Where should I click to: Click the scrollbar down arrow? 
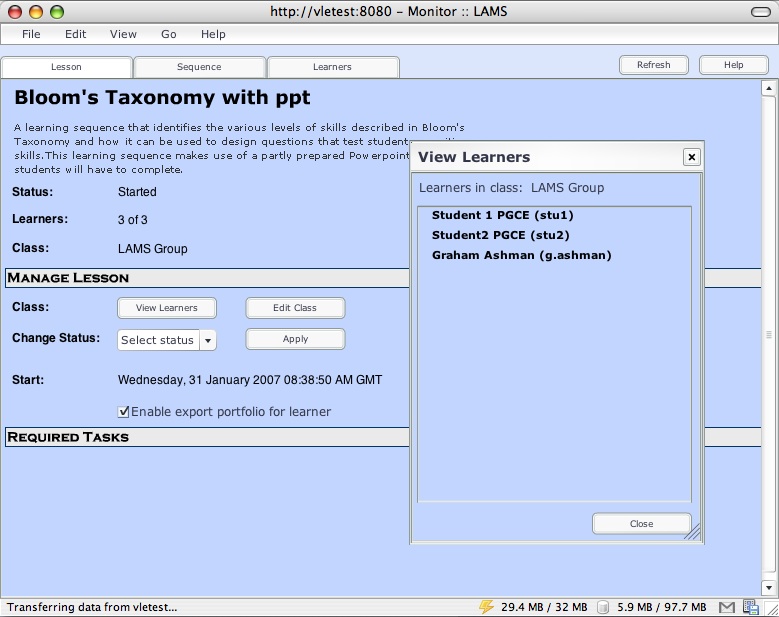pos(768,588)
